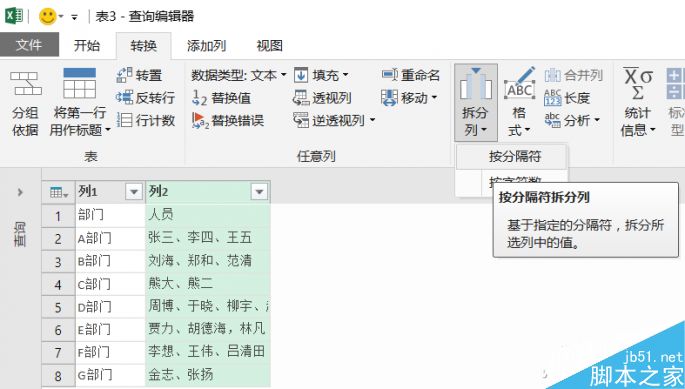This screenshot has width=685, height=389.
Task: Click the 长度 length button
Action: click(567, 98)
